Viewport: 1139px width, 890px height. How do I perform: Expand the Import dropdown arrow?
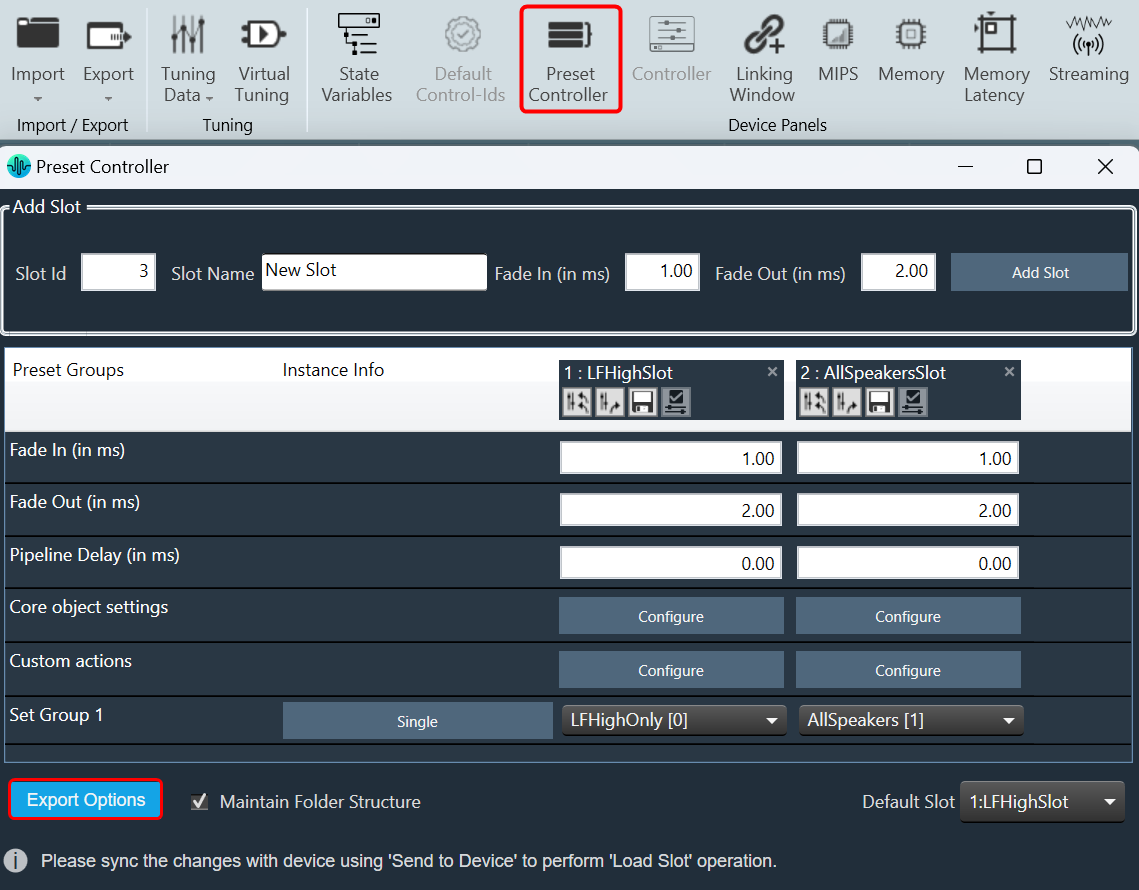point(38,99)
